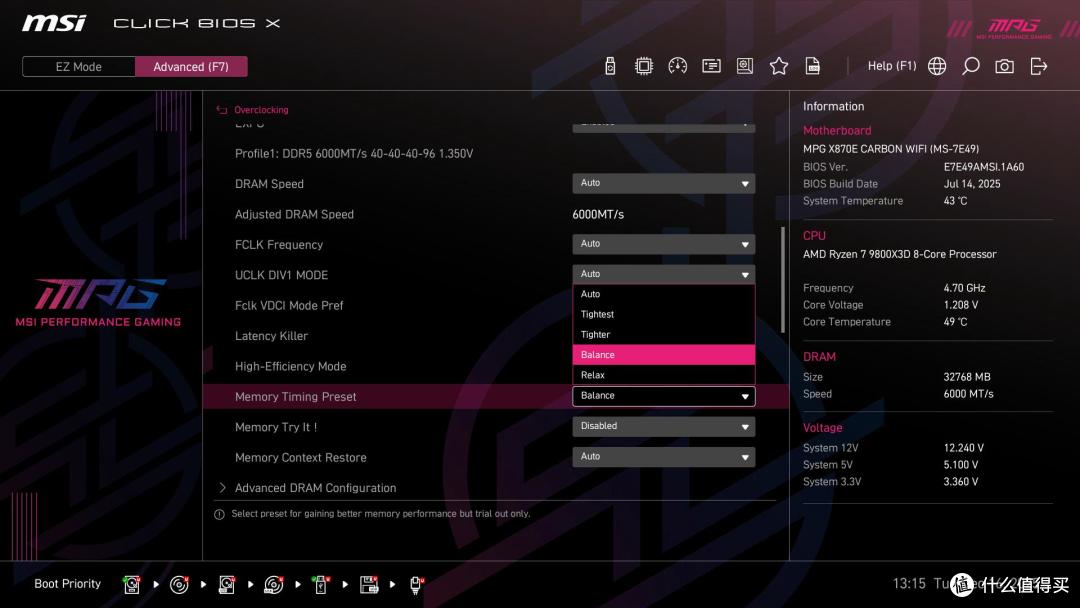The image size is (1080, 608).
Task: Click the settings list vertical scrollbar
Action: click(x=782, y=280)
